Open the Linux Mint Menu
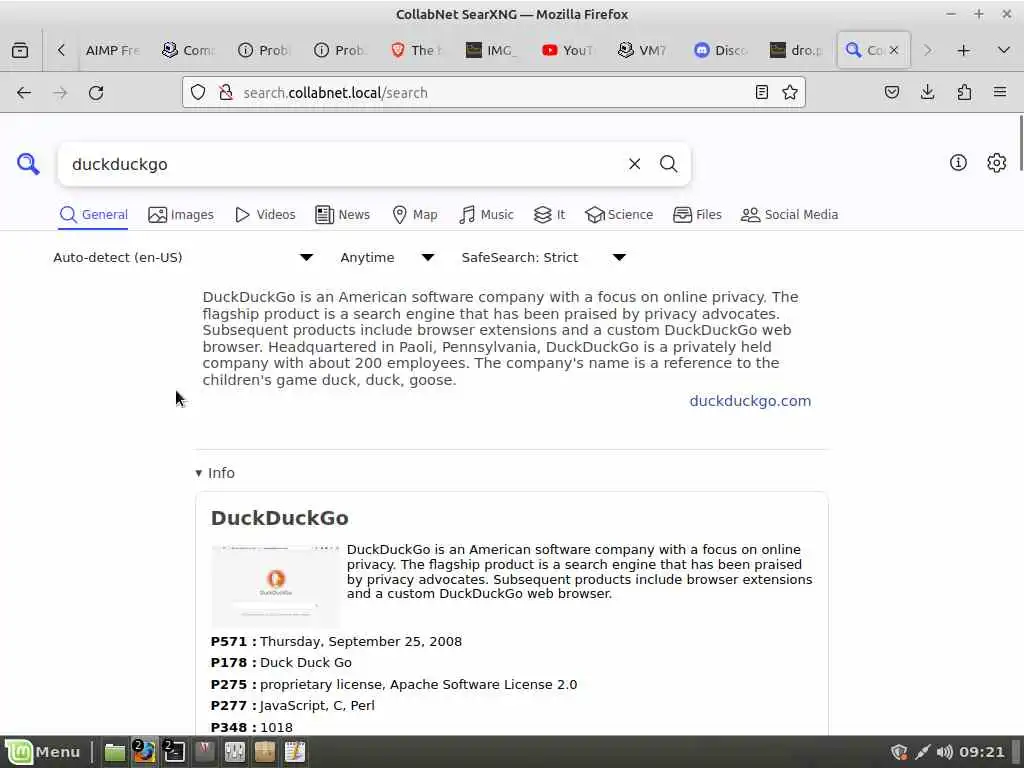 click(x=44, y=752)
